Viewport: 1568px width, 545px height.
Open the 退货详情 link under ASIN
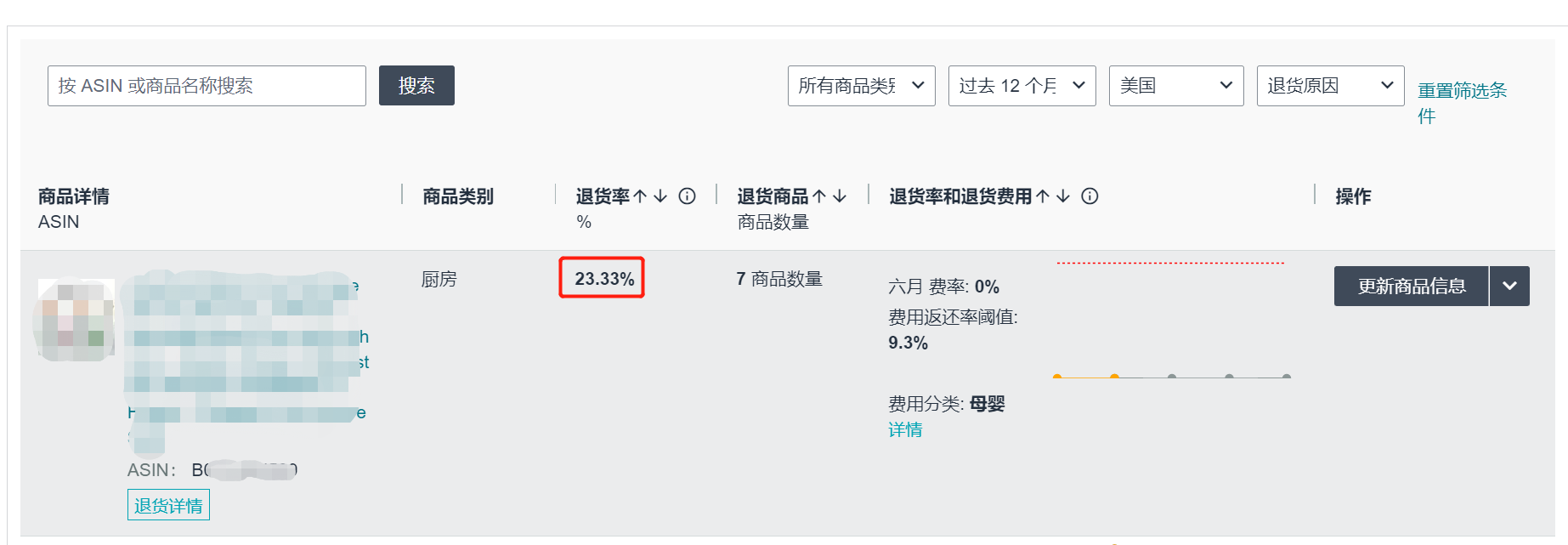(168, 506)
